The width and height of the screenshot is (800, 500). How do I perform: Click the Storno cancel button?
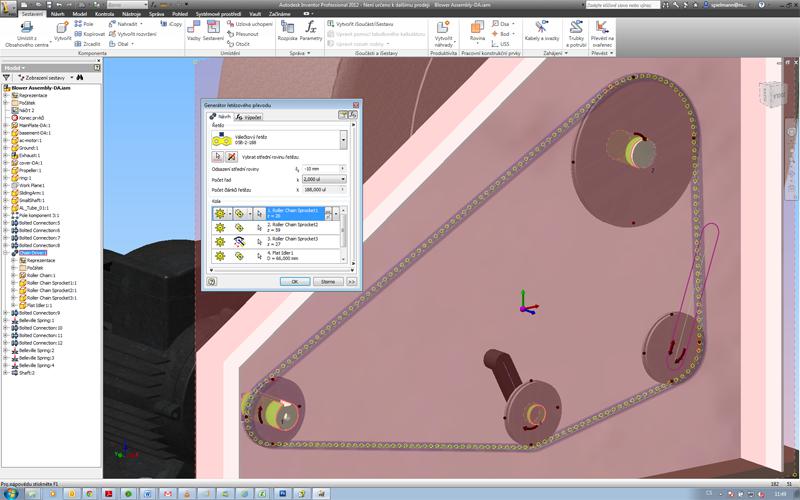click(x=327, y=281)
